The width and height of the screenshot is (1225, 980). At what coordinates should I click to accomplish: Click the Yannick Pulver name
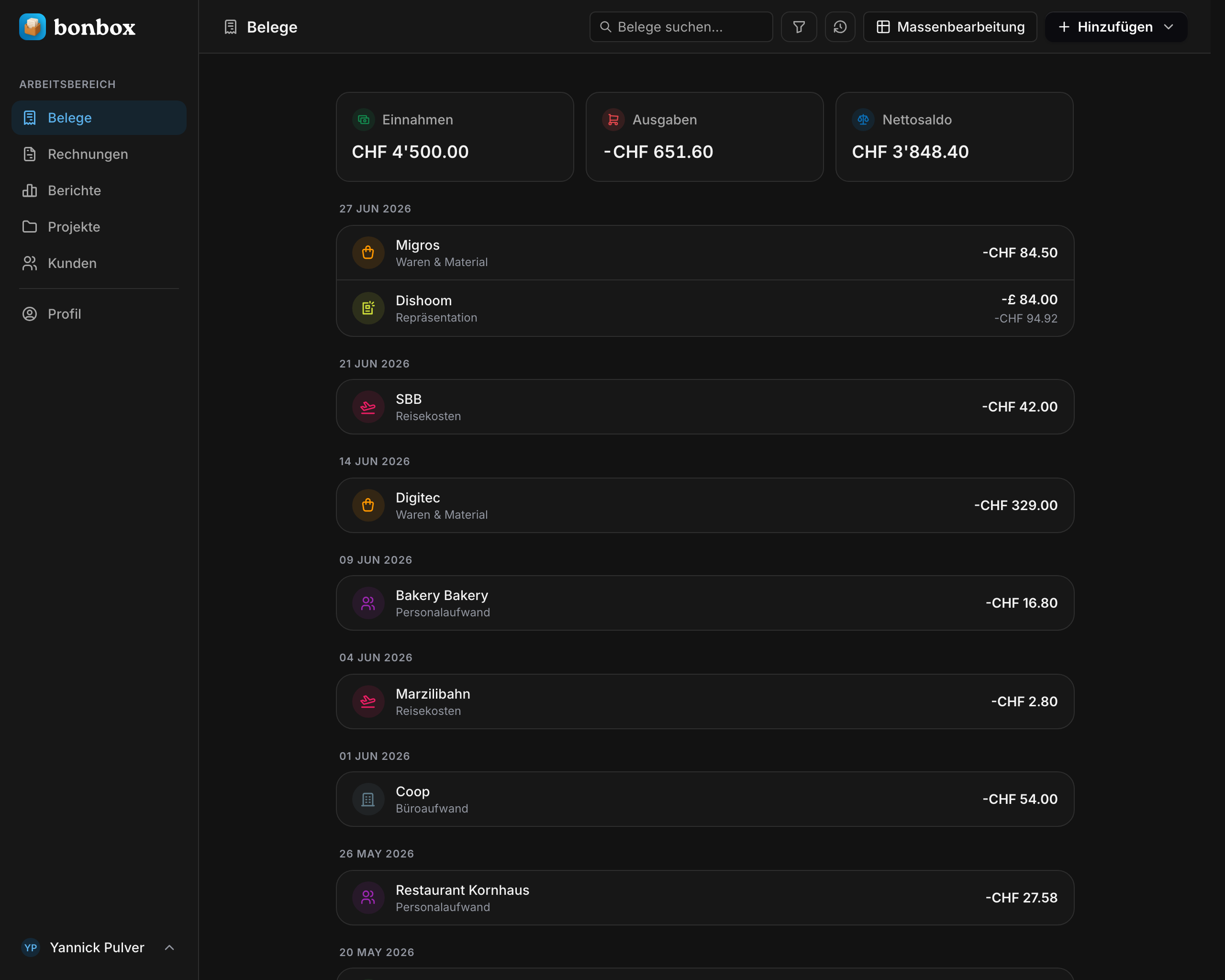point(97,947)
